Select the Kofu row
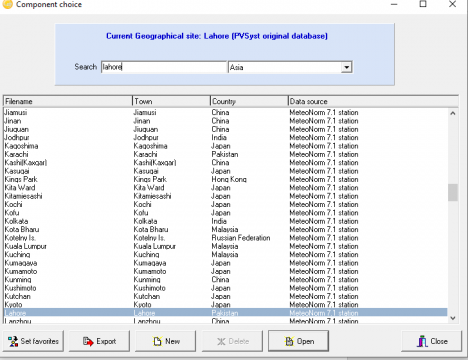This screenshot has height=360, width=468. [225, 213]
